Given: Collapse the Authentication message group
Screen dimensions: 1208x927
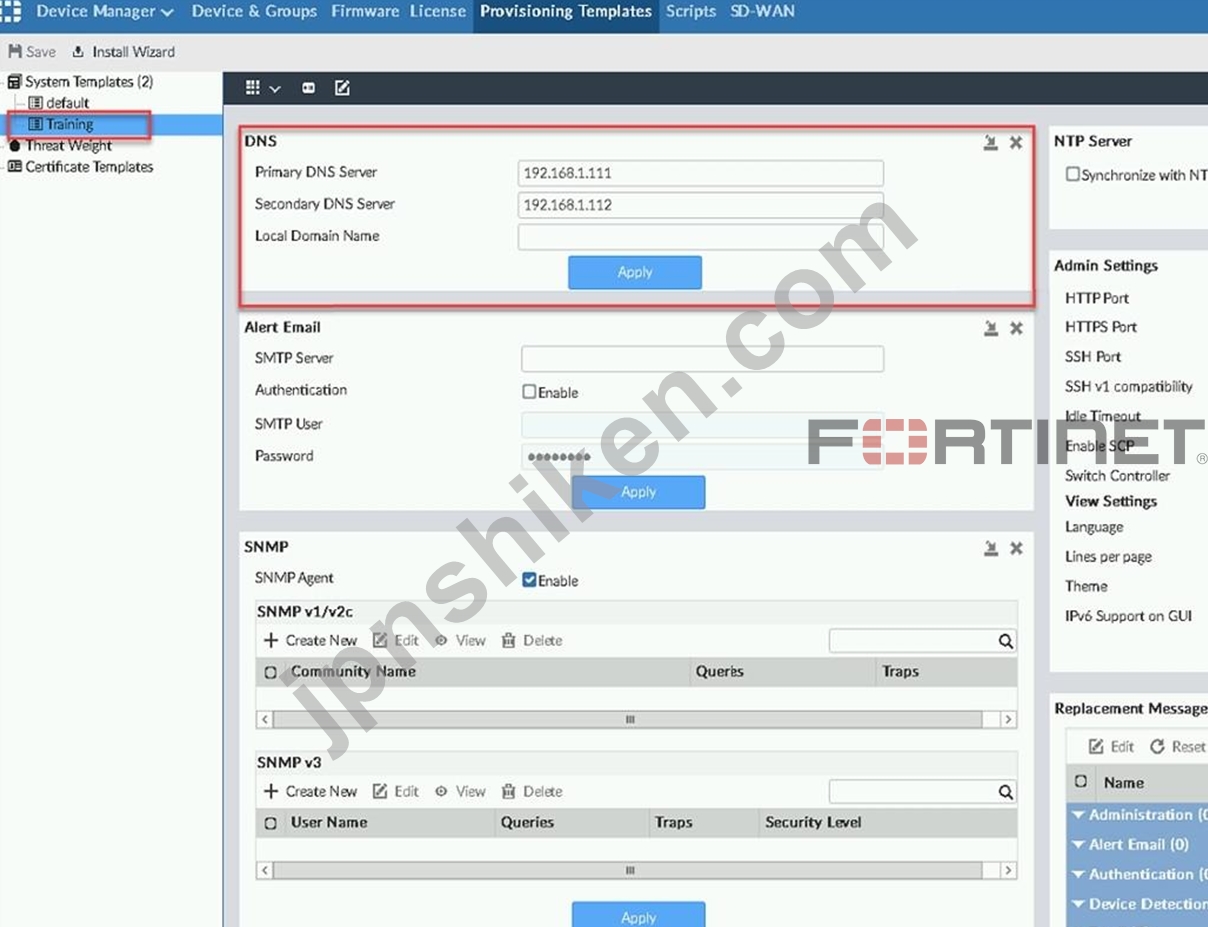Looking at the screenshot, I should click(x=1078, y=875).
